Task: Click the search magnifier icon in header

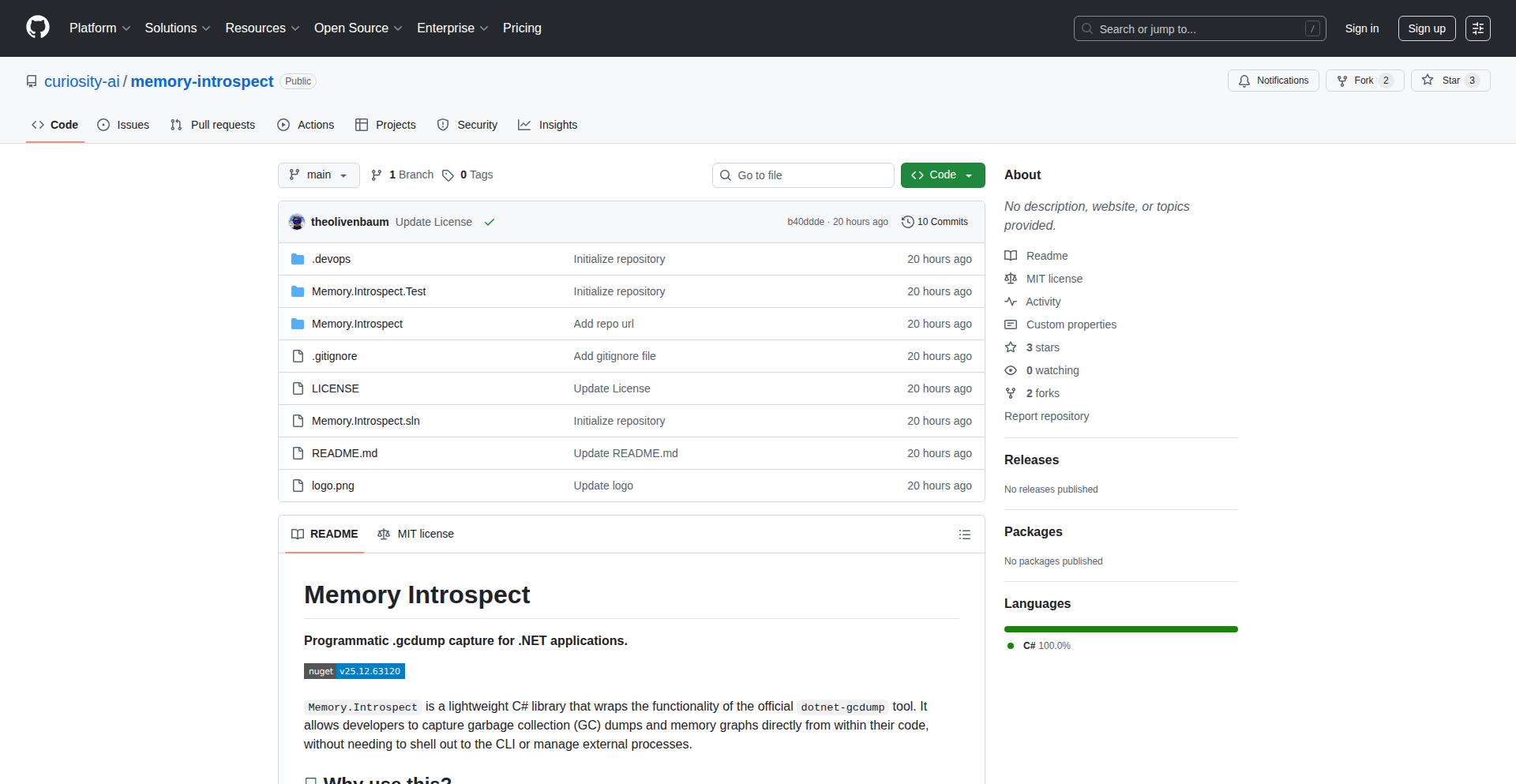Action: point(1087,28)
